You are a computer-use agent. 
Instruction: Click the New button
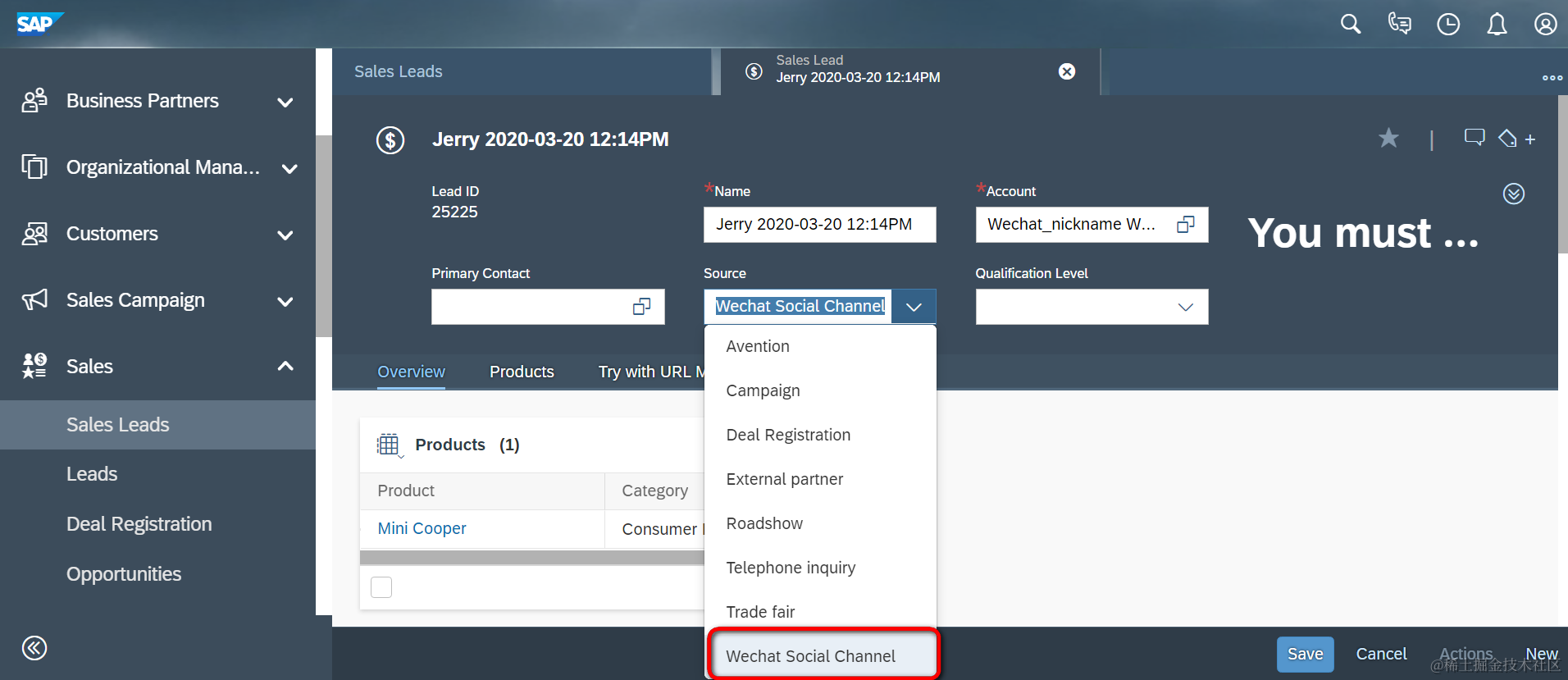click(x=1542, y=654)
